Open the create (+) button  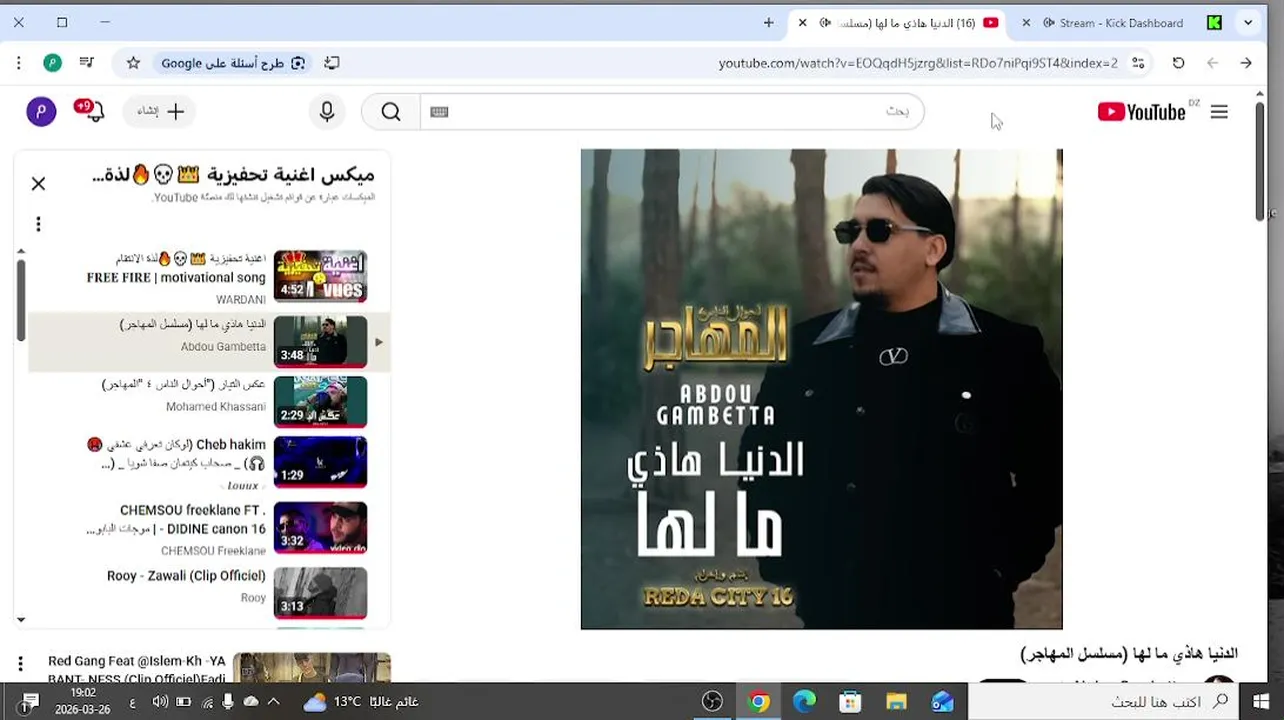(161, 112)
